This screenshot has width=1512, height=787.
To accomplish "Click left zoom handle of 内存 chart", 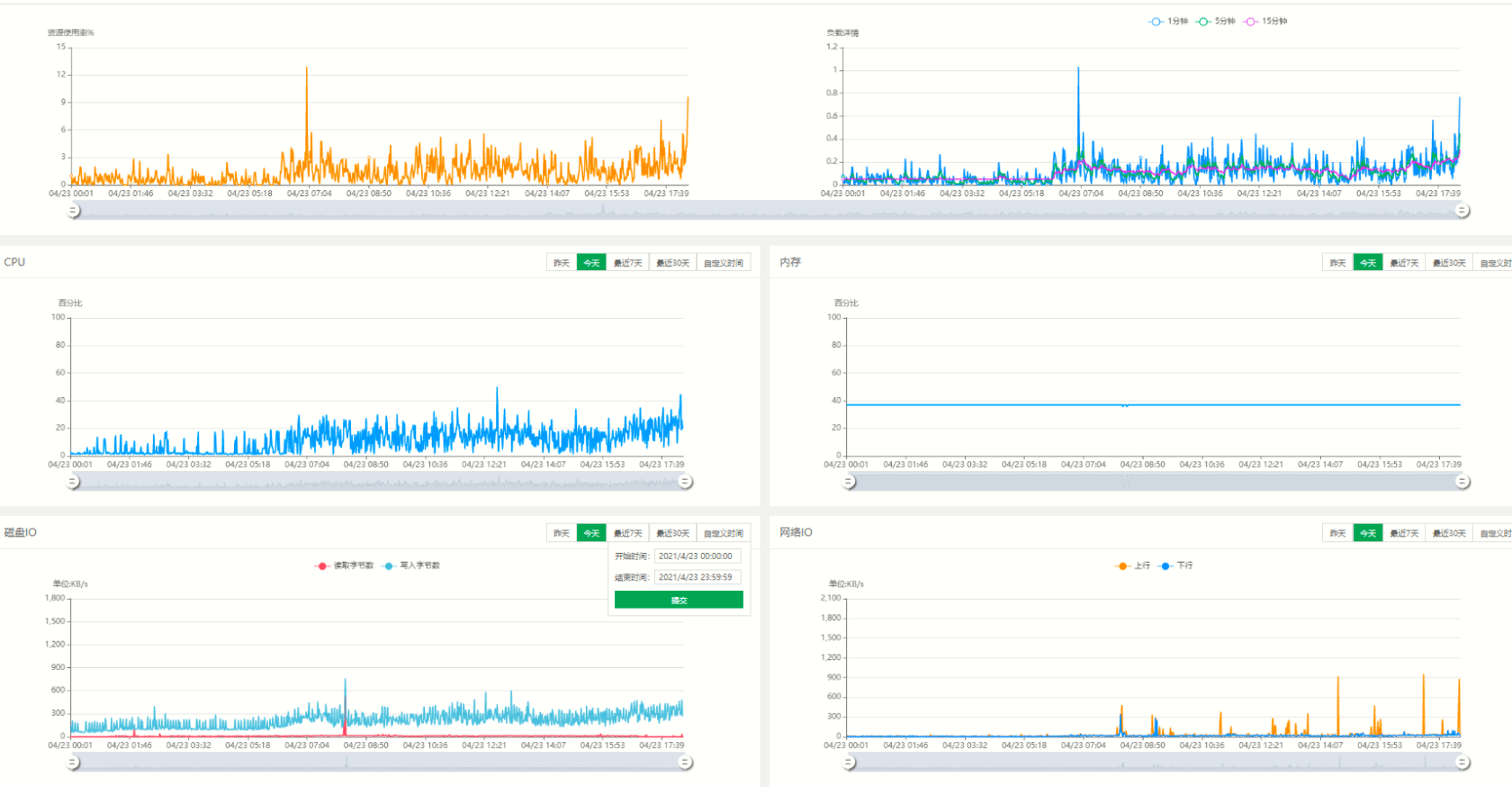I will coord(849,482).
